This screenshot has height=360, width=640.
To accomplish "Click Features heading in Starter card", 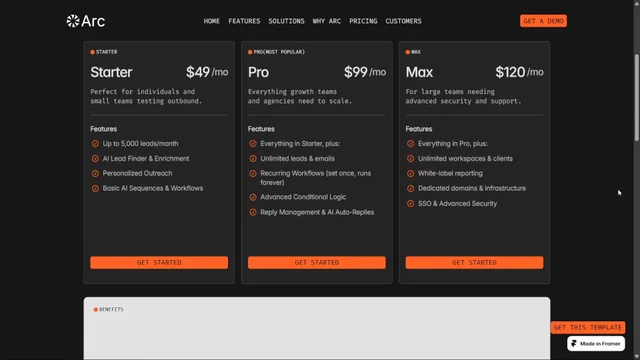I will pos(104,129).
